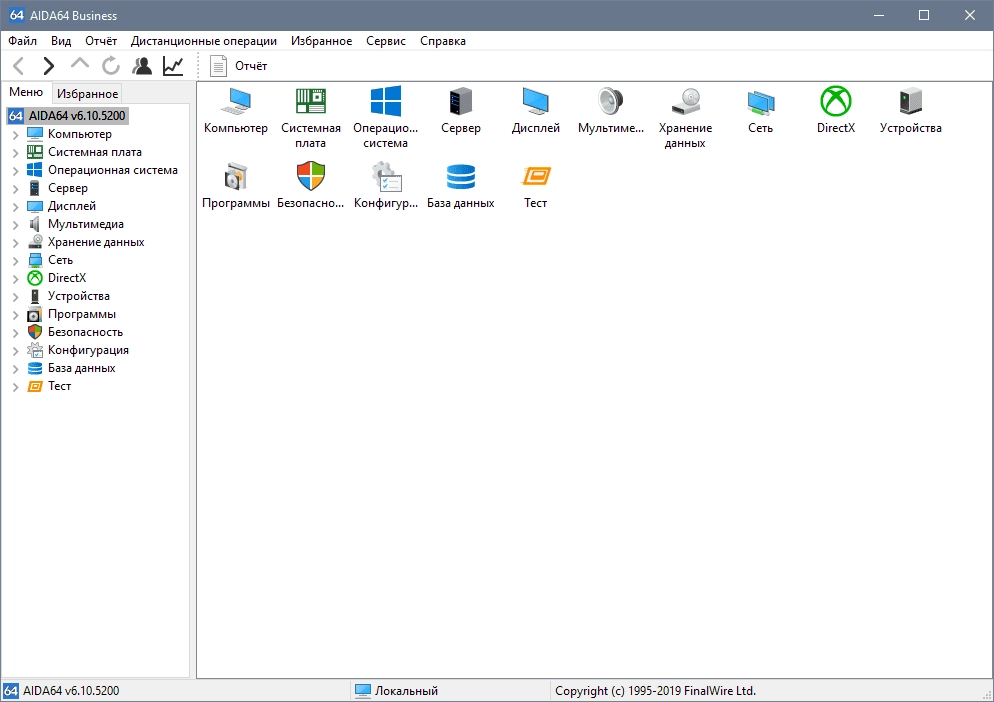
Task: Open the Избранное menu in menu bar
Action: coord(321,41)
